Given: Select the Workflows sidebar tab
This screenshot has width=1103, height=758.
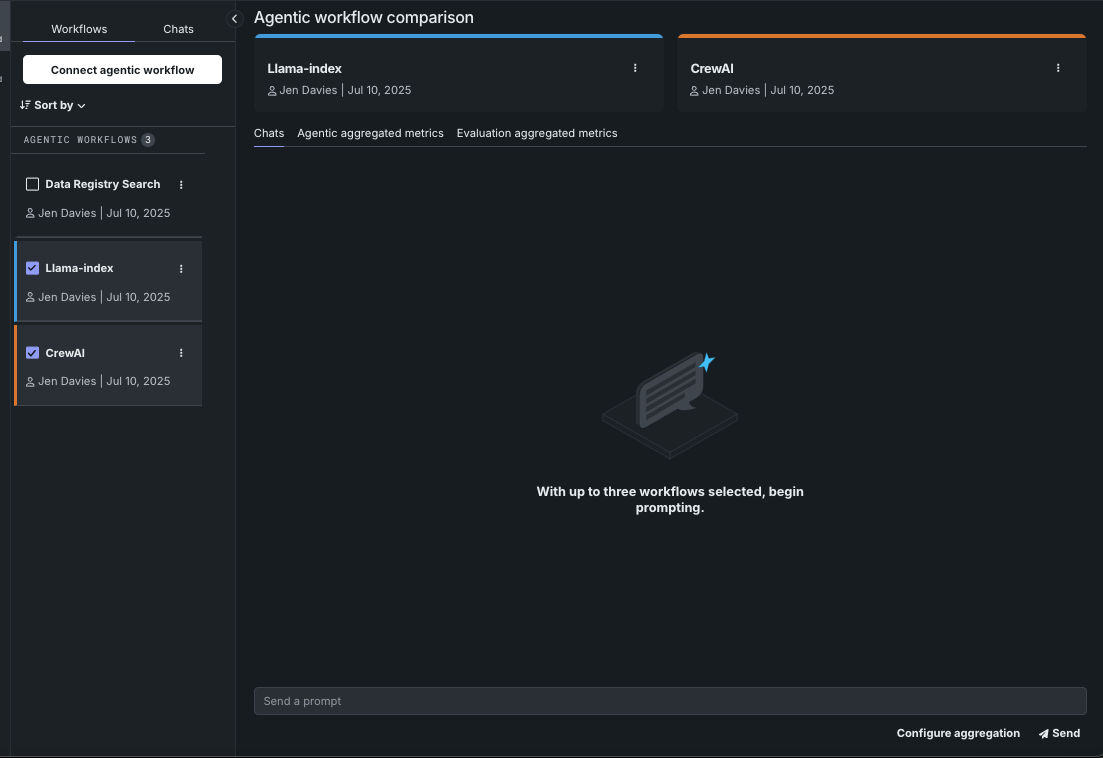Looking at the screenshot, I should [79, 29].
